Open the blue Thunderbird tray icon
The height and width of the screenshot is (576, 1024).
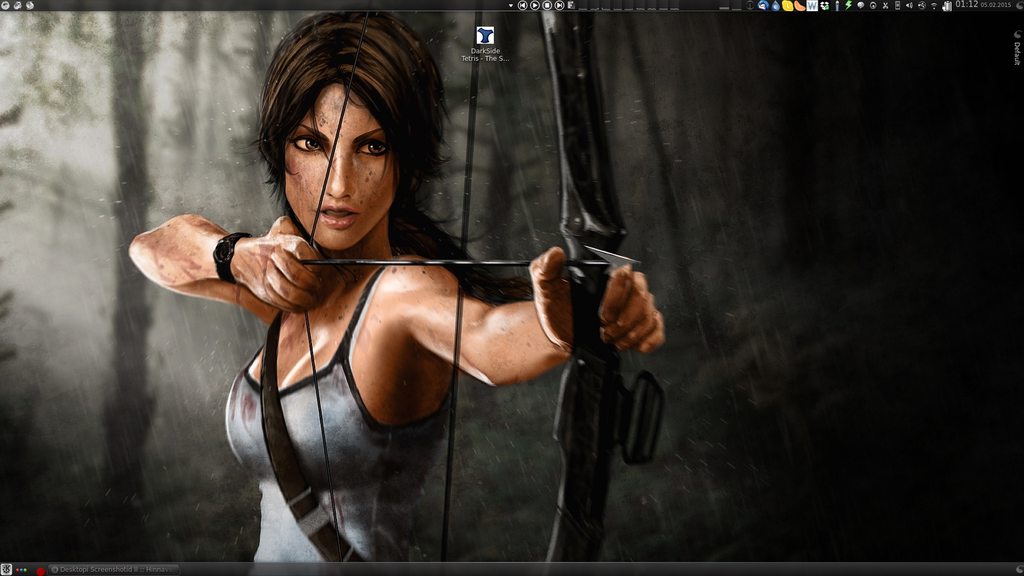[x=763, y=5]
